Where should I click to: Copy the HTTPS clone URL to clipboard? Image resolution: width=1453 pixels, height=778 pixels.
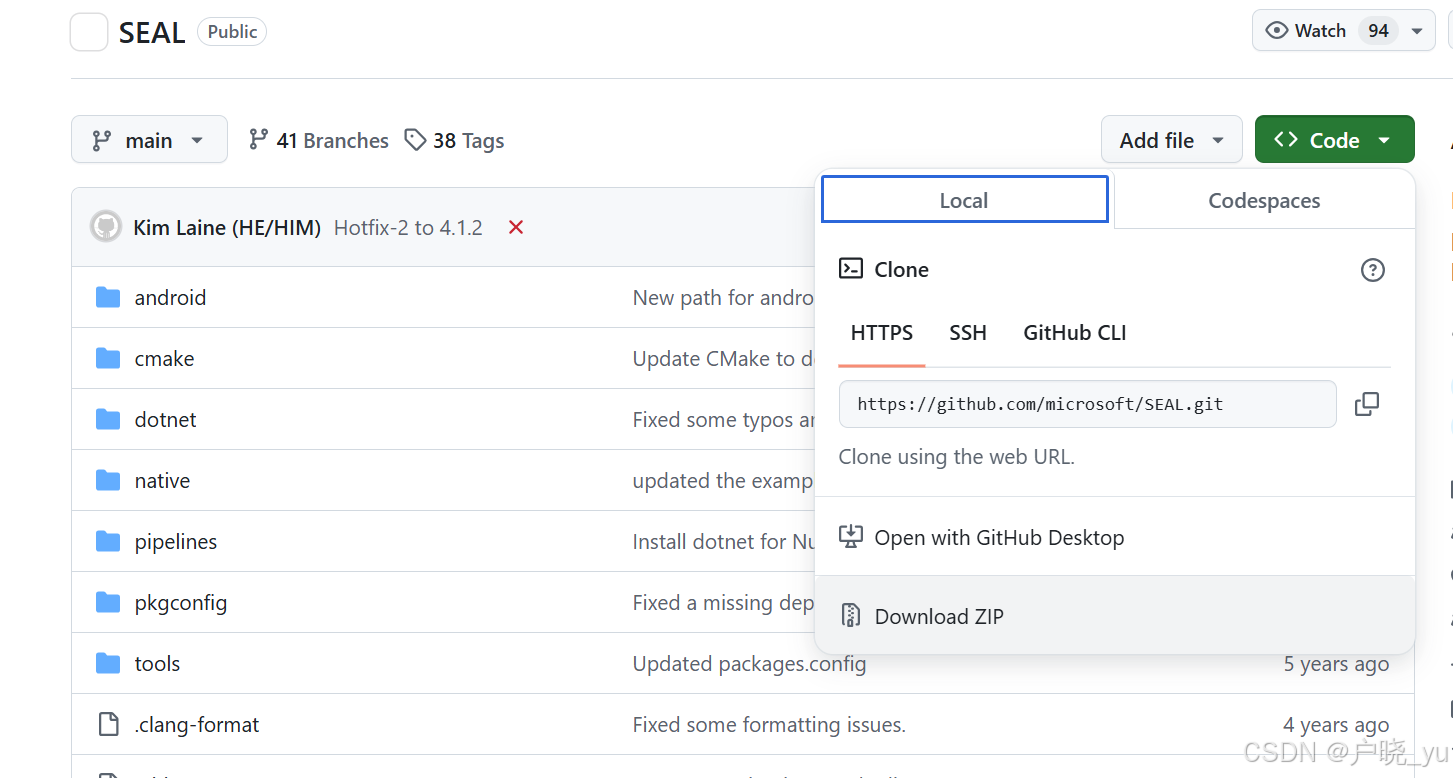tap(1366, 404)
